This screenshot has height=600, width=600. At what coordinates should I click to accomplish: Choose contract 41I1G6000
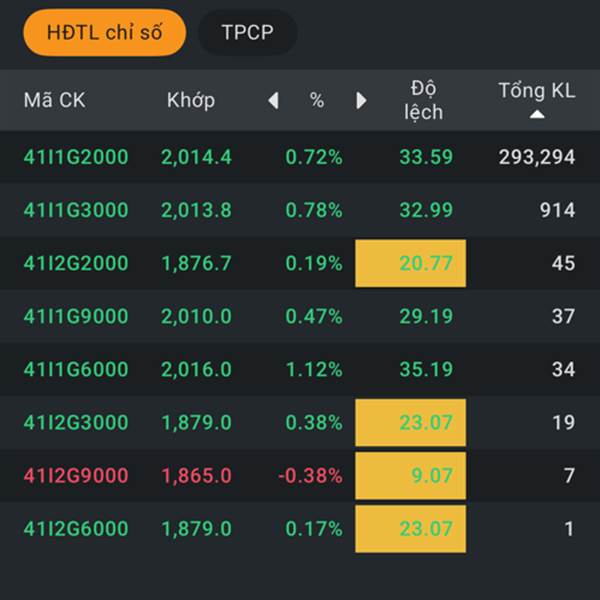(76, 369)
